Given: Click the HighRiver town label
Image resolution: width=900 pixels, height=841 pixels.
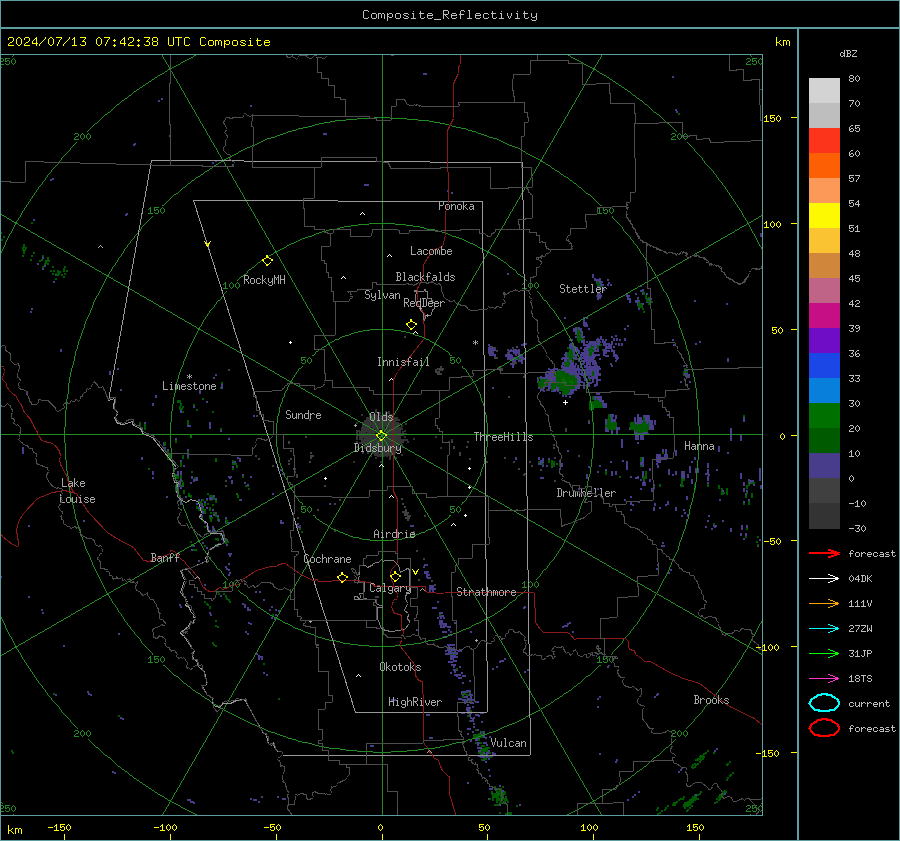Looking at the screenshot, I should [x=415, y=702].
